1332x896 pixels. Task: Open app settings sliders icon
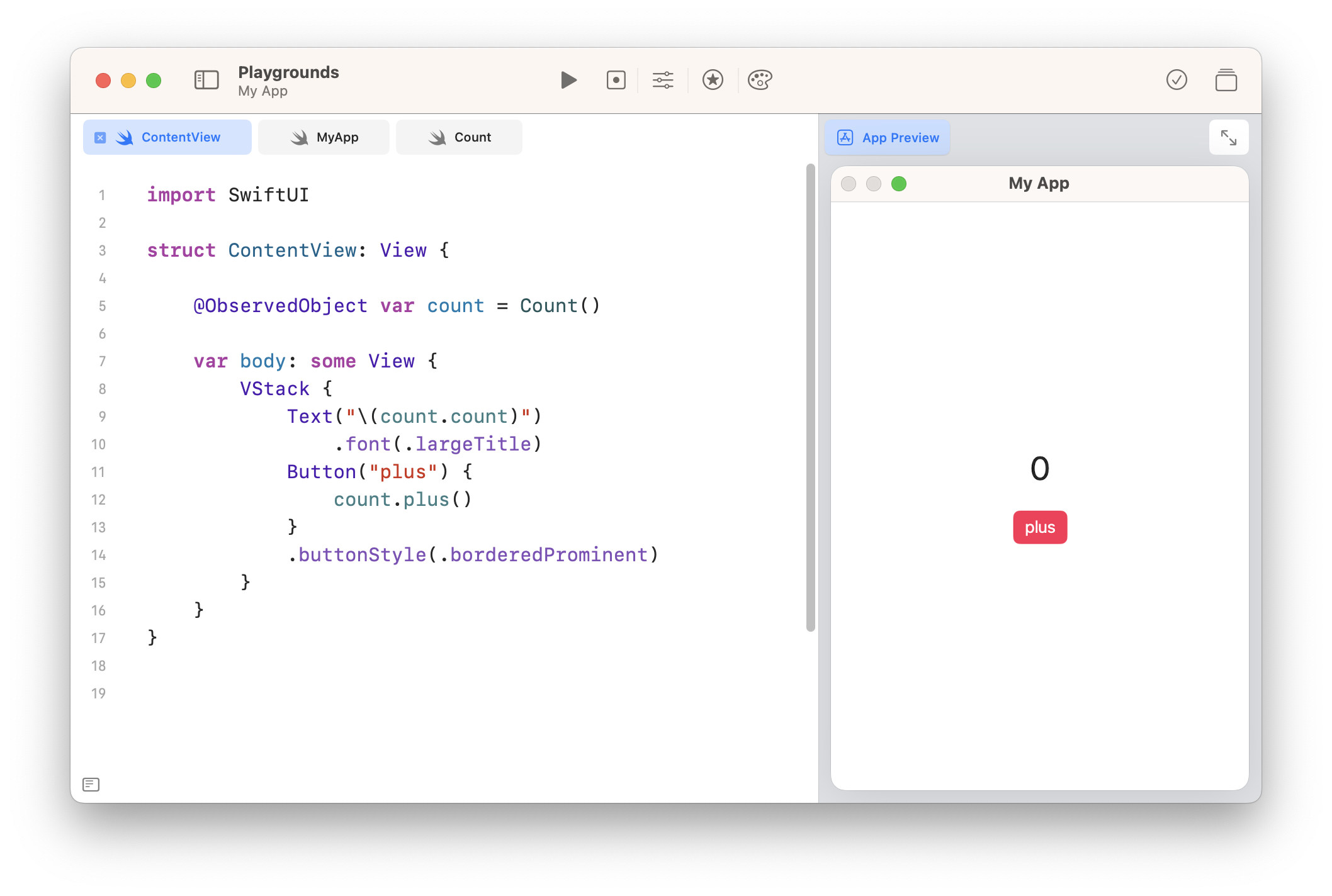point(663,80)
